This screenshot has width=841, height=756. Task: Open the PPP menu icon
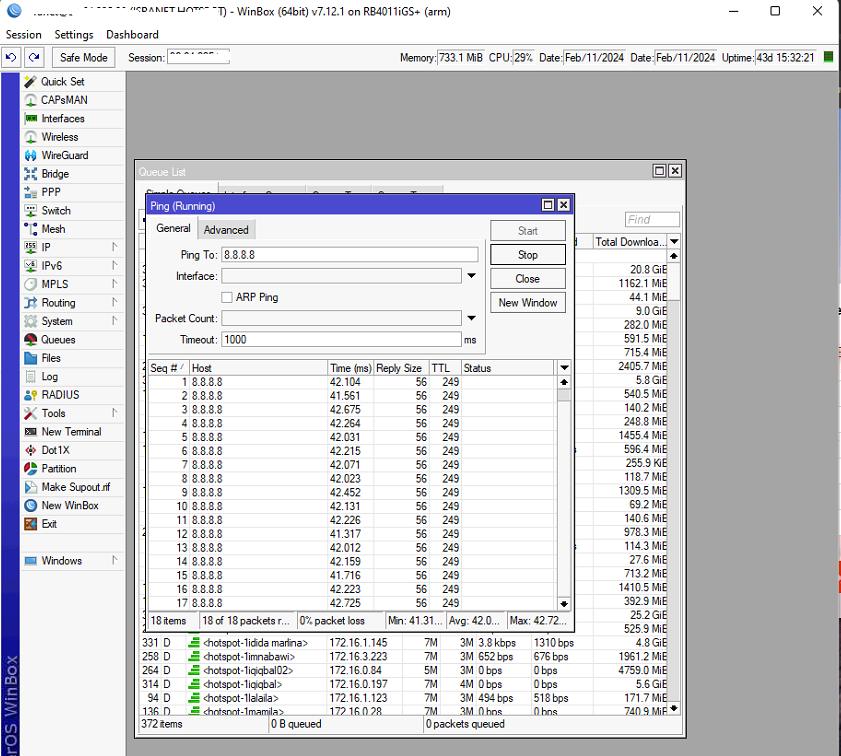tap(31, 192)
